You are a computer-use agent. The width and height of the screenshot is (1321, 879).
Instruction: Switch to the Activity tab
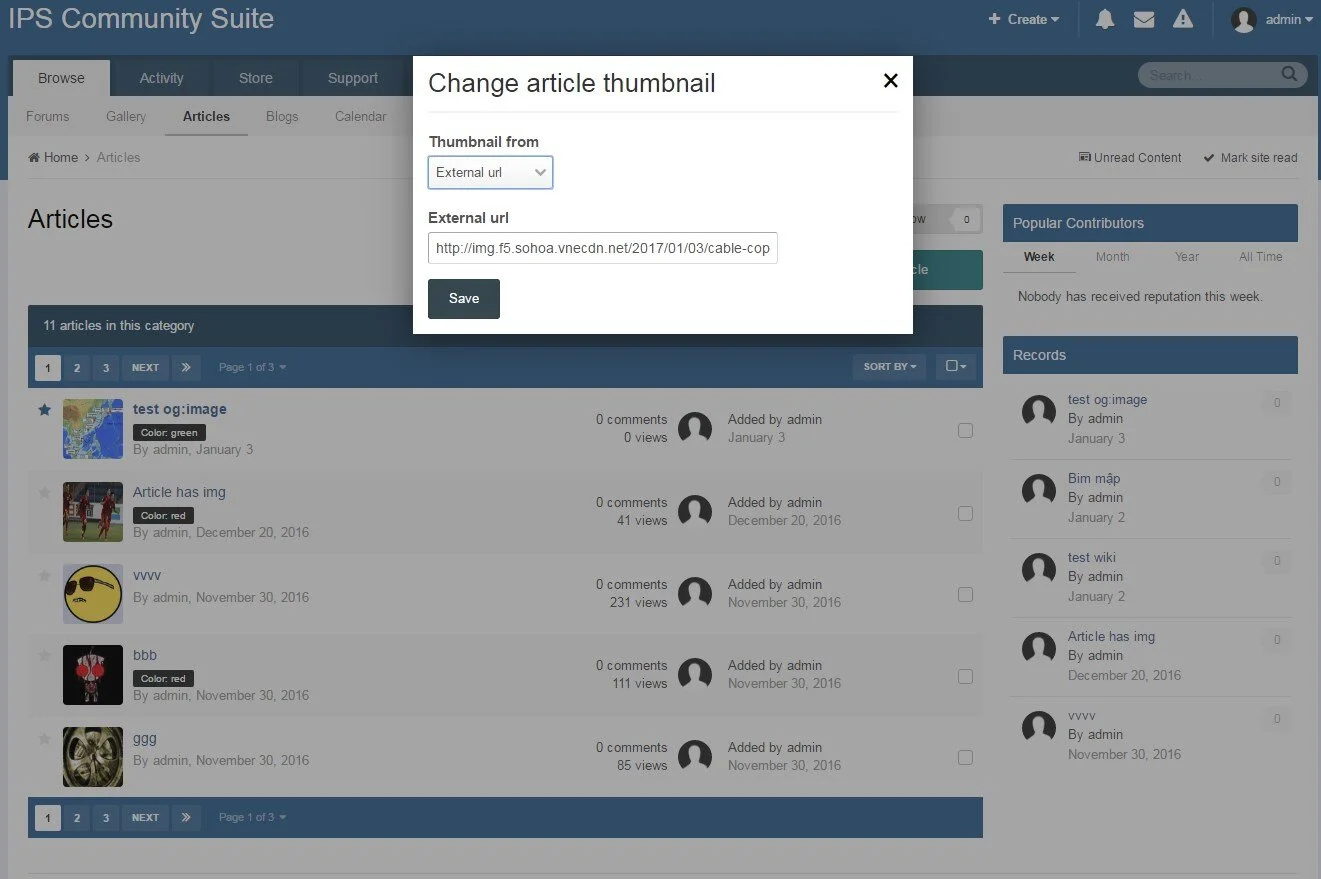(161, 78)
